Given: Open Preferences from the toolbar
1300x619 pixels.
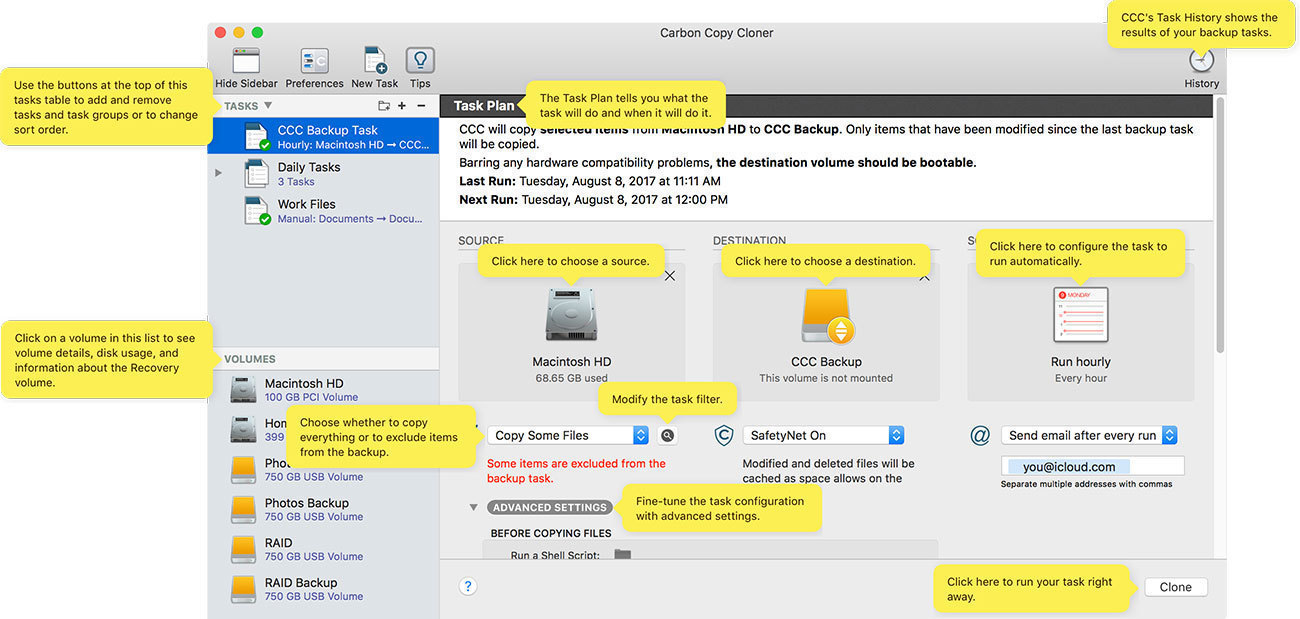Looking at the screenshot, I should (314, 61).
